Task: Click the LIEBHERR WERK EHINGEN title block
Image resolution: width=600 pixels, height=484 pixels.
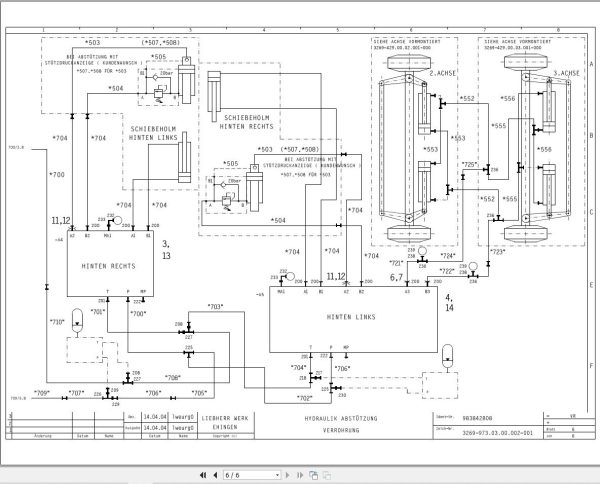Action: coord(225,423)
